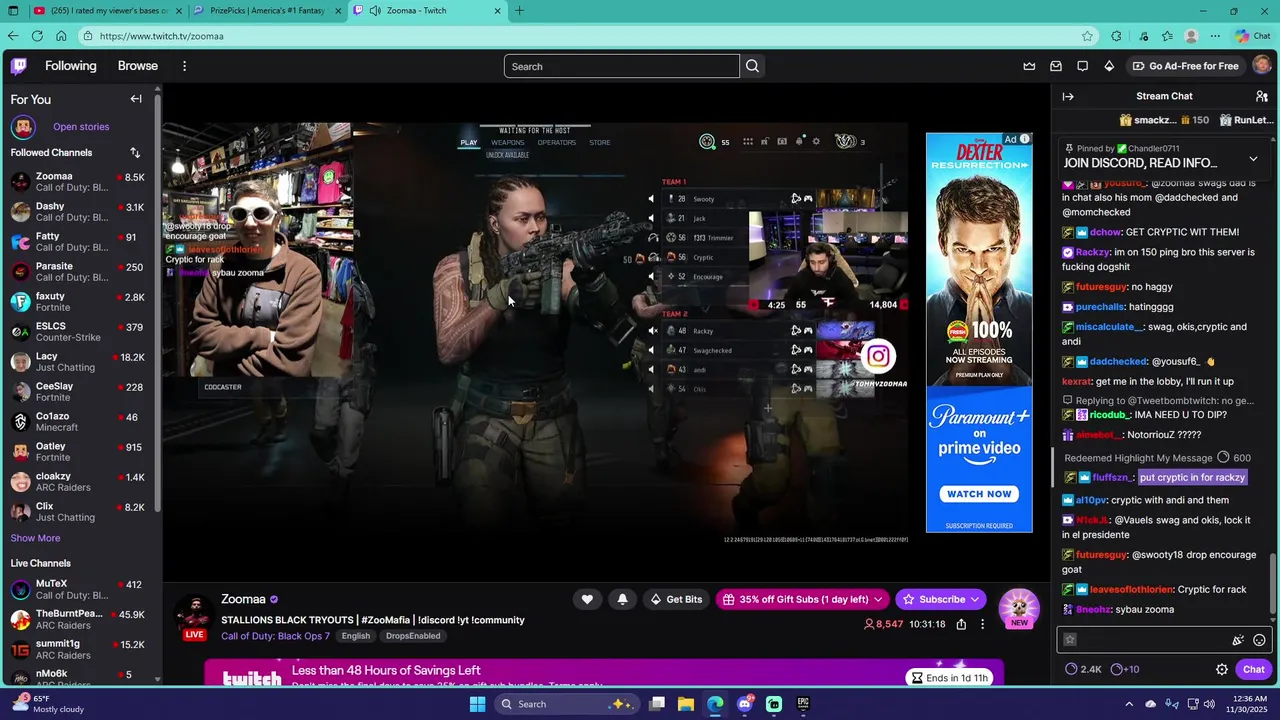1280x720 pixels.
Task: Open the Fatty channel in sidebar
Action: 78,242
